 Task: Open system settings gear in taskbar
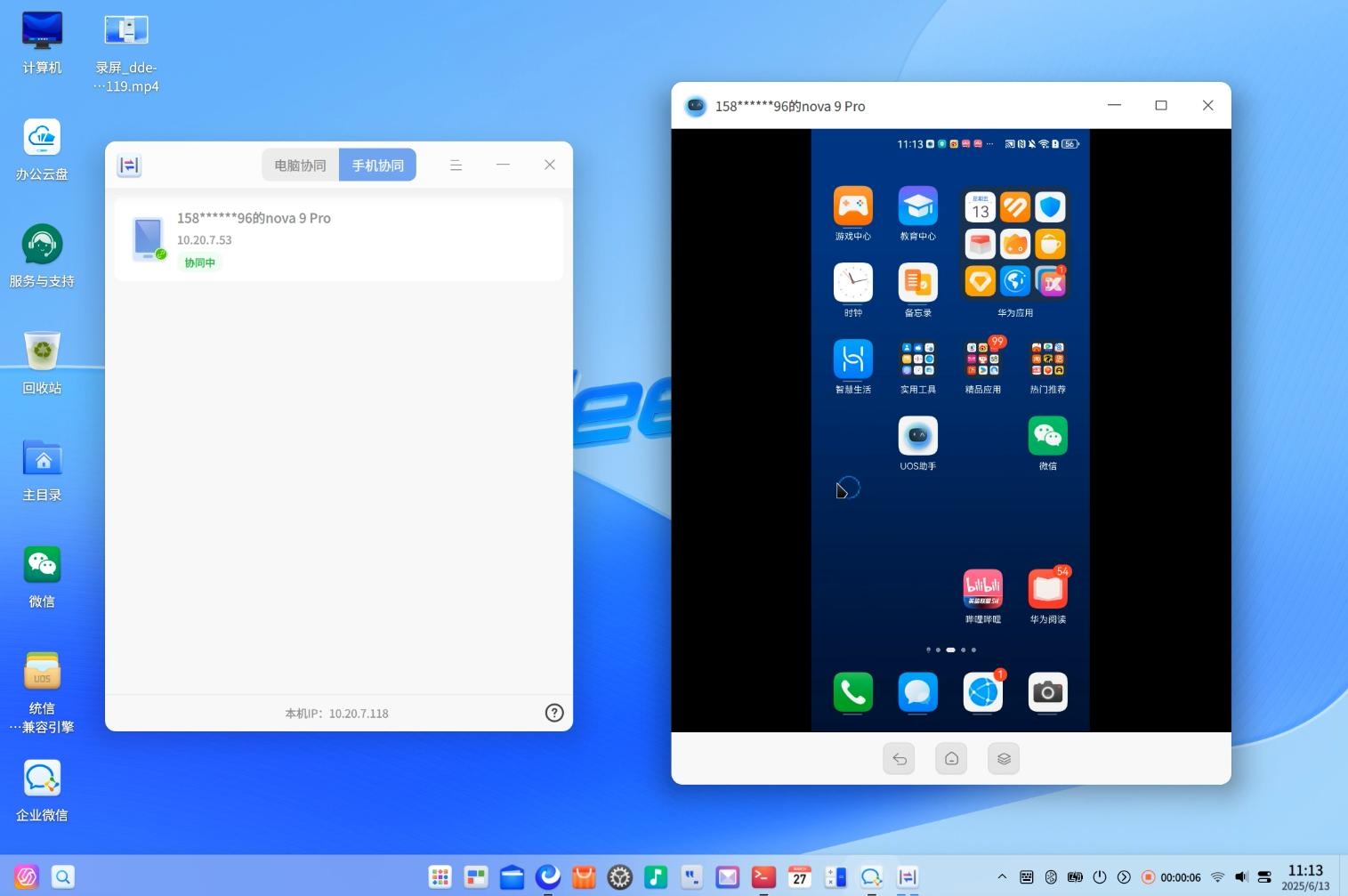point(620,876)
